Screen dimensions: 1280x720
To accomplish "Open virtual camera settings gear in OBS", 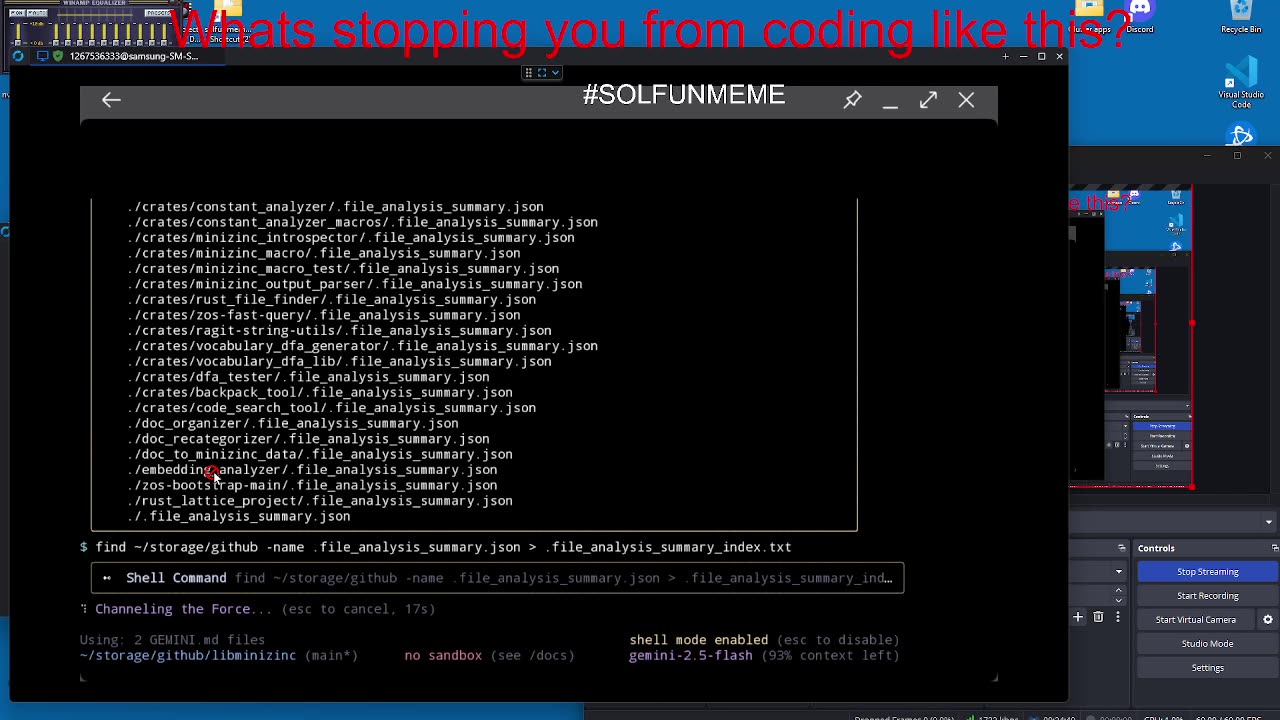I will [1267, 620].
